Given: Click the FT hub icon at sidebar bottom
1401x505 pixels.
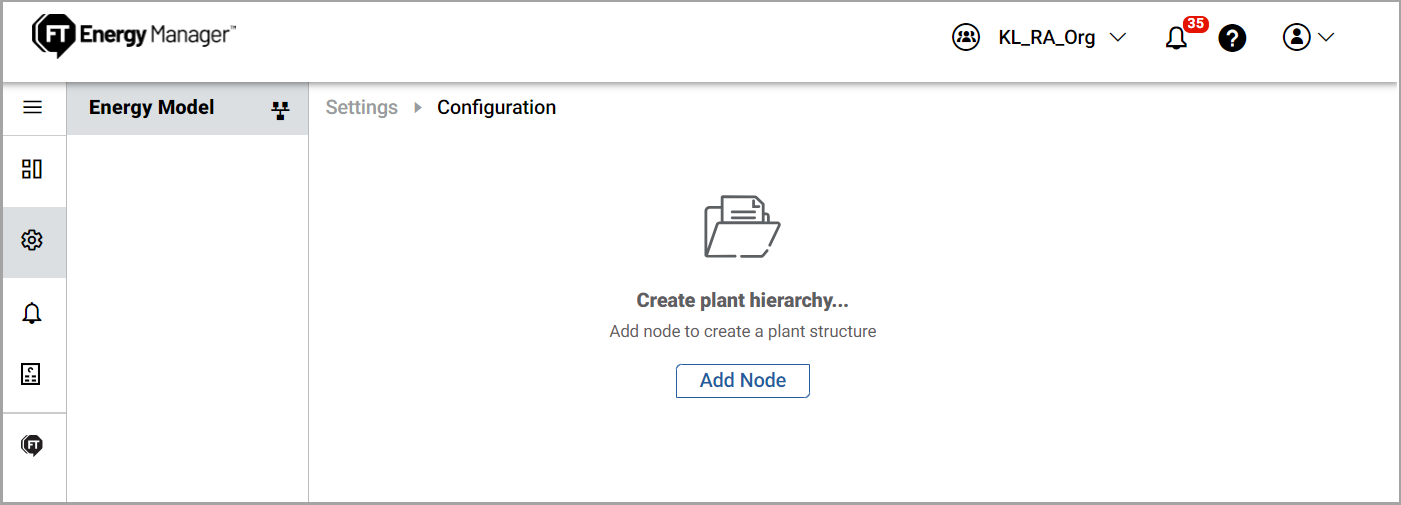Looking at the screenshot, I should tap(32, 446).
